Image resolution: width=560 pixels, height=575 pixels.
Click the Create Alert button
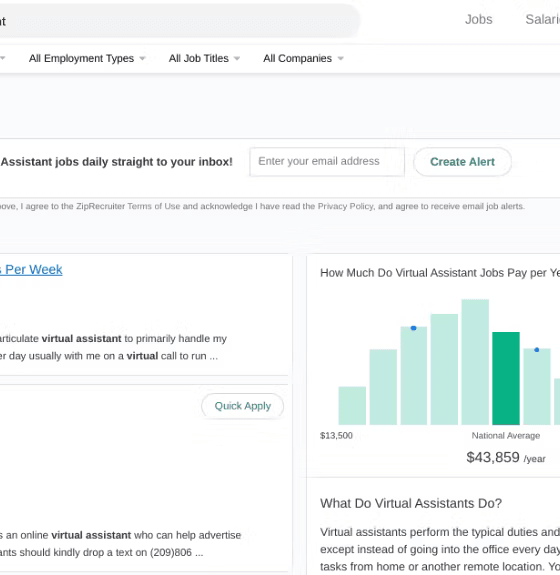click(x=462, y=162)
